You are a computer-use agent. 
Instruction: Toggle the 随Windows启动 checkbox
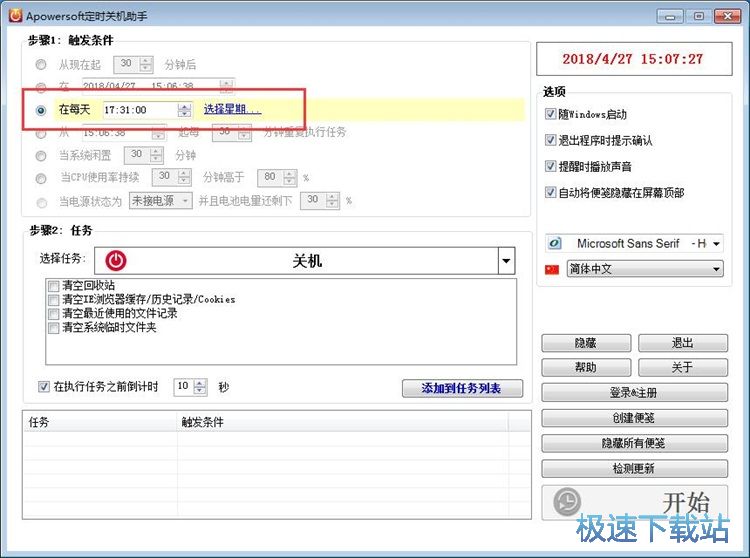[x=550, y=114]
